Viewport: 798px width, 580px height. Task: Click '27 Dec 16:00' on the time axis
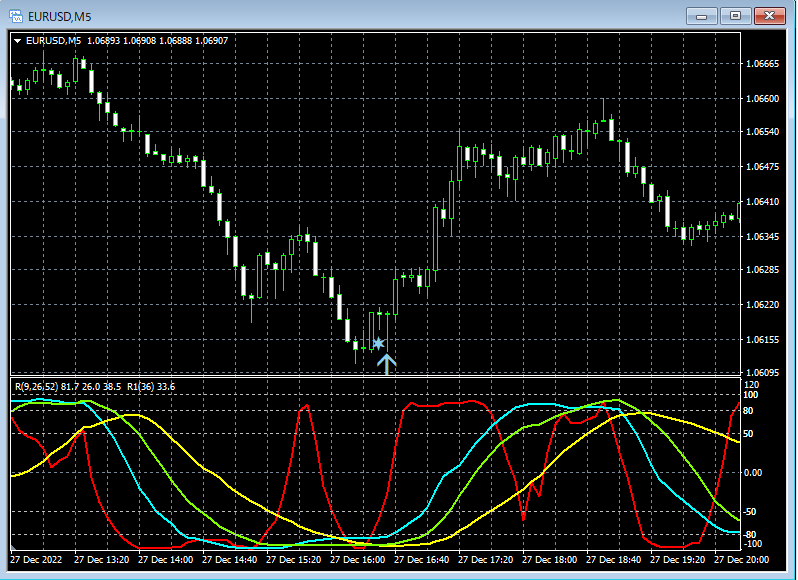358,560
